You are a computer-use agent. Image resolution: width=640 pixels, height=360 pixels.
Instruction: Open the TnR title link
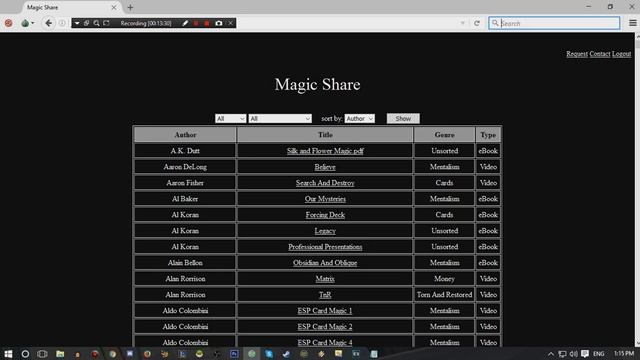(325, 294)
